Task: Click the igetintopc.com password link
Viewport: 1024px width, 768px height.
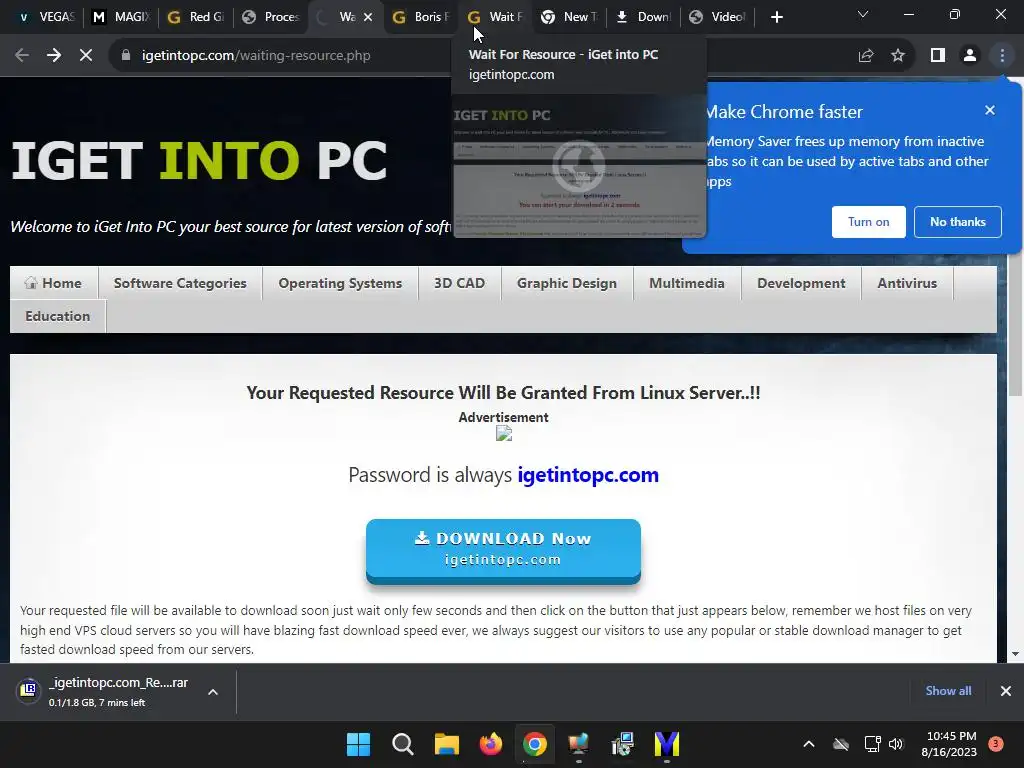Action: [588, 475]
